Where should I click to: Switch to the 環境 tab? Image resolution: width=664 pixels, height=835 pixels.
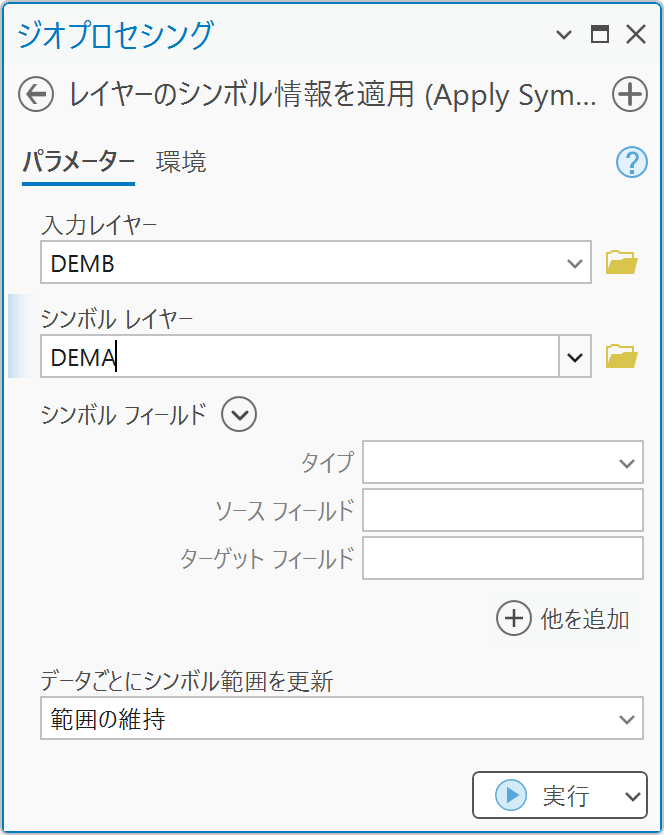coord(181,162)
